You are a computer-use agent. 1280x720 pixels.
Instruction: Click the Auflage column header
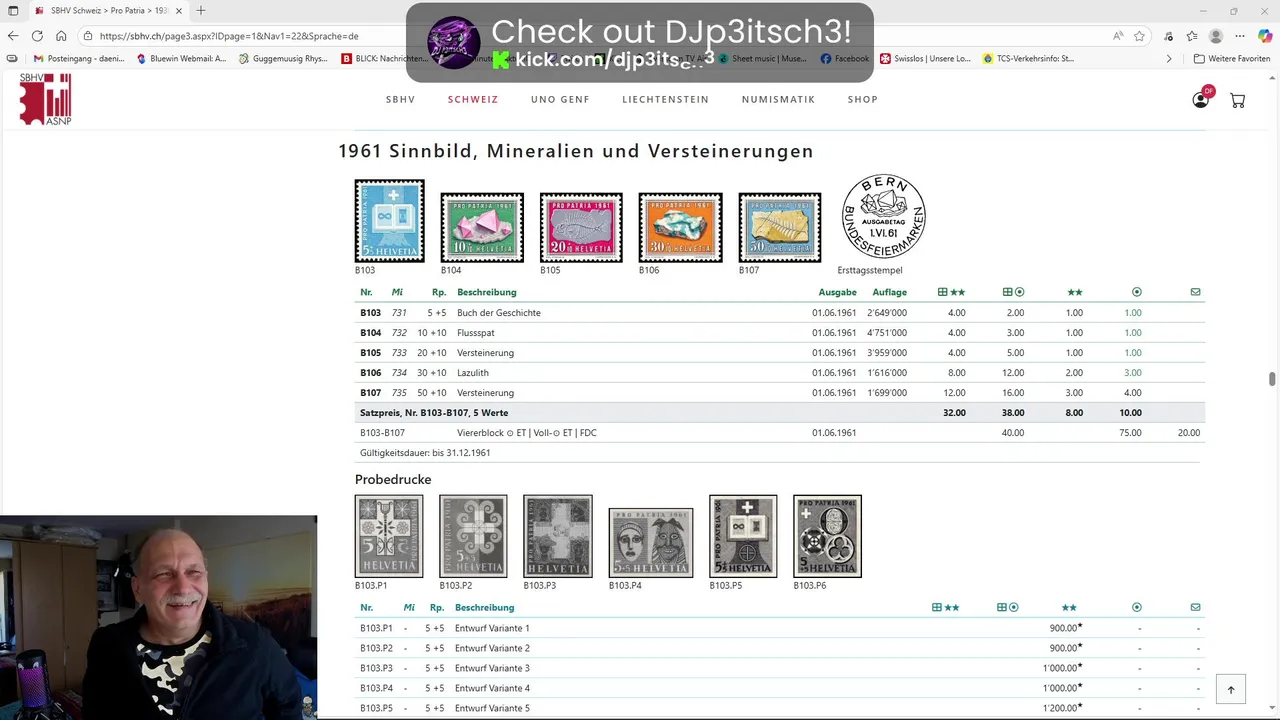(889, 292)
